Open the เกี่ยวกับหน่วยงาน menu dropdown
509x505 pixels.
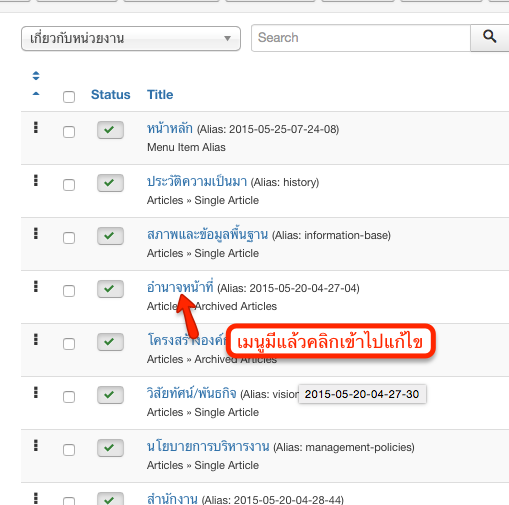(131, 39)
